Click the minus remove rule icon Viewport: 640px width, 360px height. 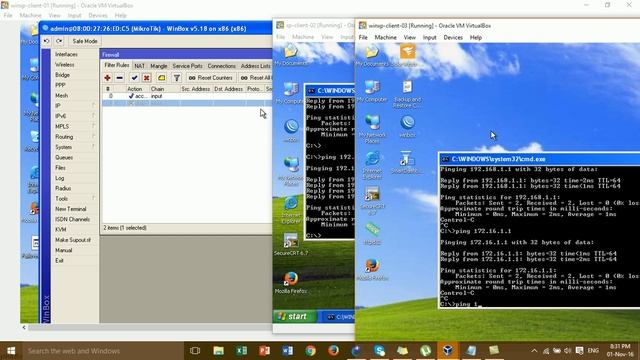(120, 78)
